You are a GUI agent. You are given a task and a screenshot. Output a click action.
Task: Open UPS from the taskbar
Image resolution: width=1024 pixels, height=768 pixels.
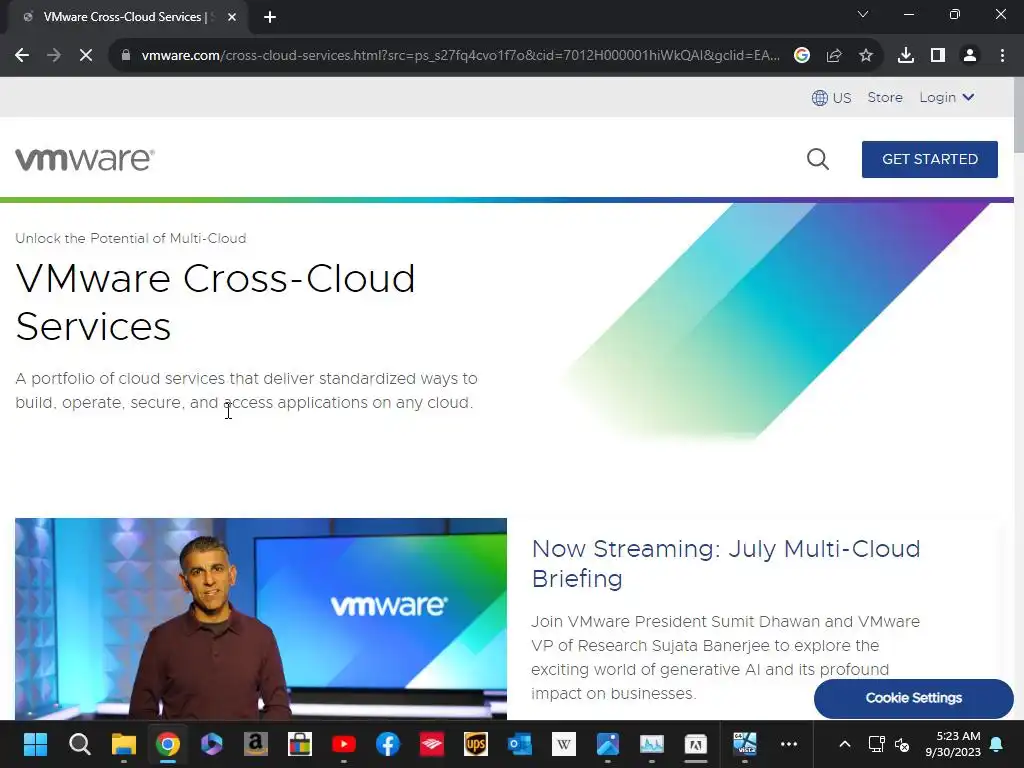(475, 744)
